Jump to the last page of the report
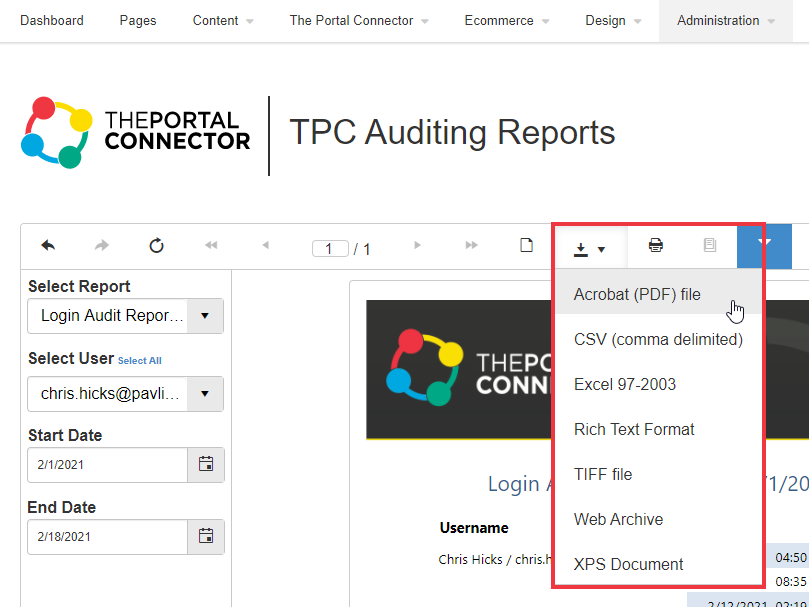This screenshot has height=607, width=809. pos(472,245)
